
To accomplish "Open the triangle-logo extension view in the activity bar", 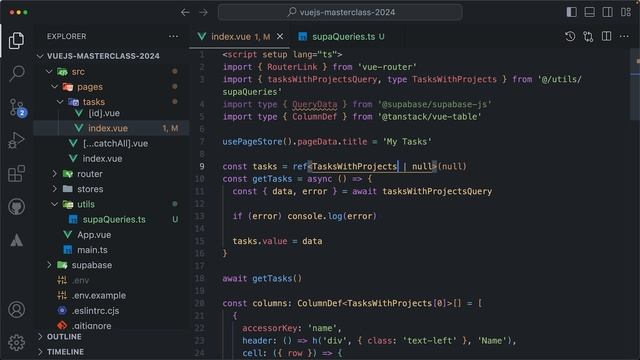I will click(16, 240).
